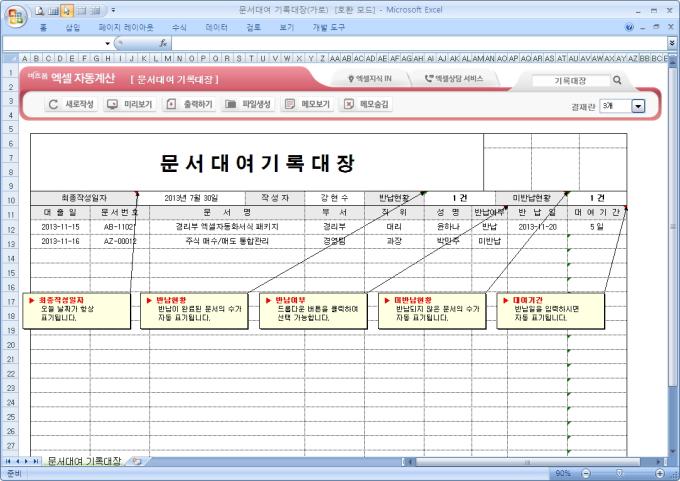Select column header K
Image resolution: width=680 pixels, height=481 pixels.
click(x=144, y=58)
